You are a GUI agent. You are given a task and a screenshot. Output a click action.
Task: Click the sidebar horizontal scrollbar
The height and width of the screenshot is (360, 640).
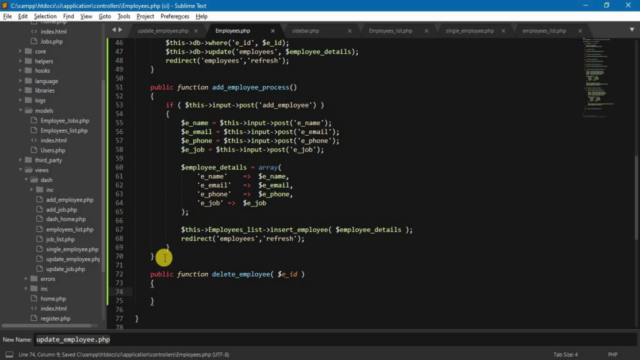coord(47,326)
